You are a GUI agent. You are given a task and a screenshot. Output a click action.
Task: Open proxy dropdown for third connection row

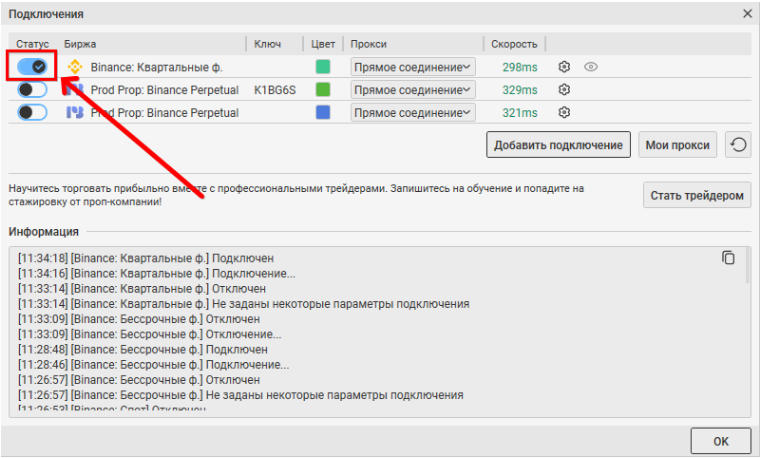point(413,113)
